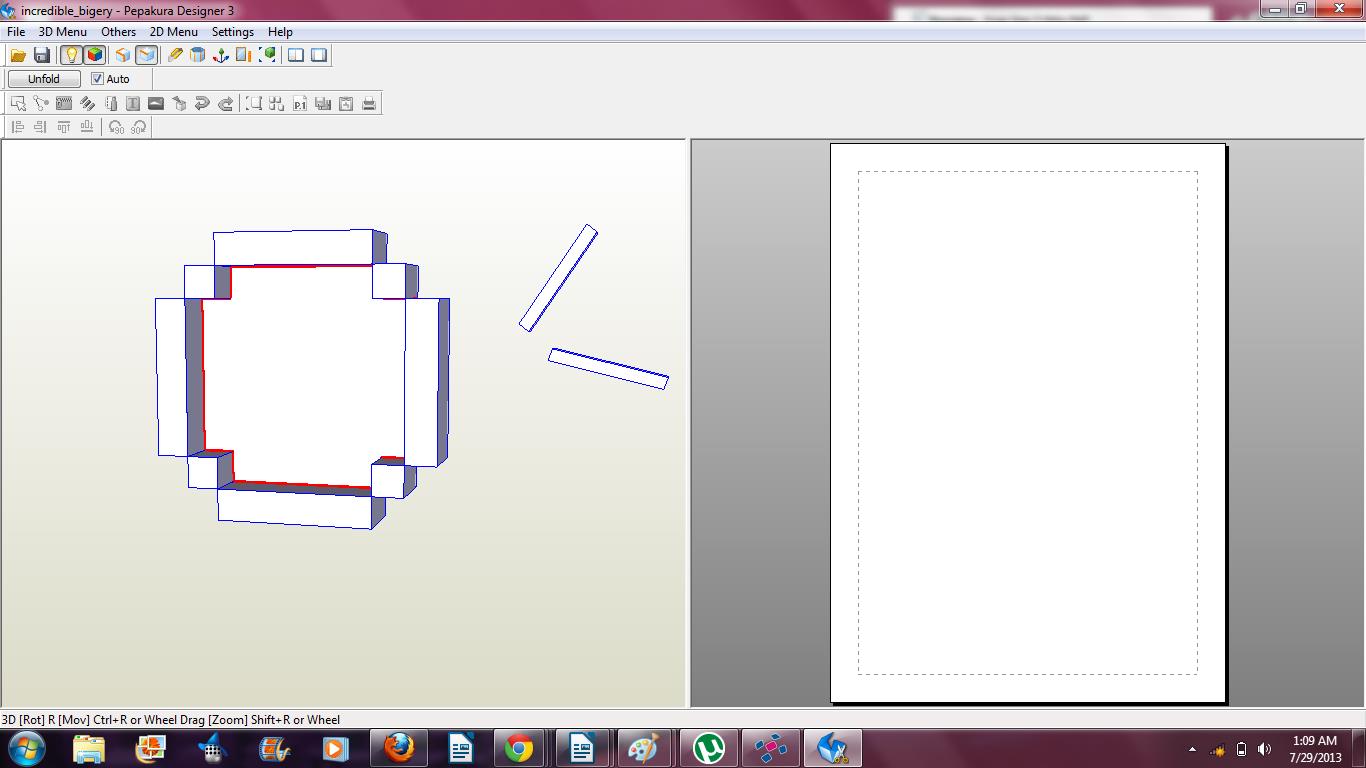Click the green cube fit-to-view icon
Screen dimensions: 1366x768
pos(267,55)
